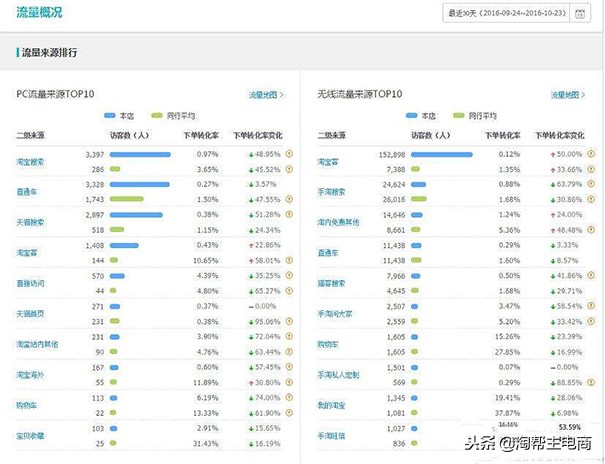Click info icon beside 72.04% change
Screen dimensions: 605x464
289,336
